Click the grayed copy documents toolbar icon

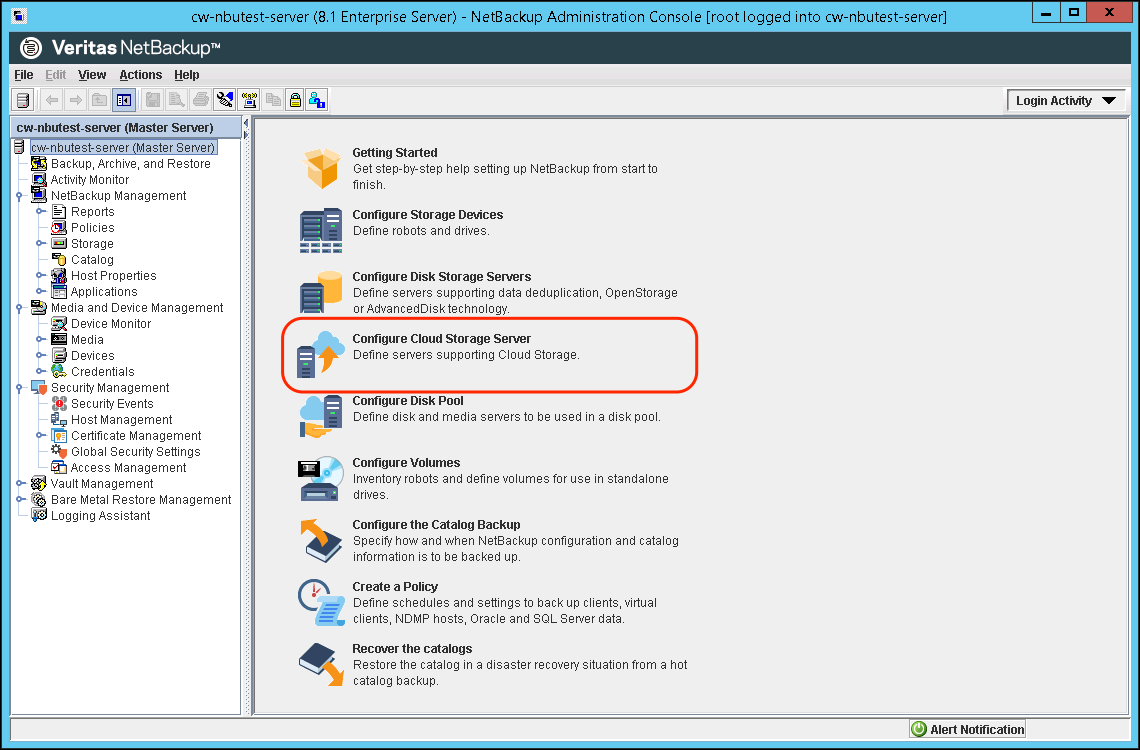(x=273, y=100)
